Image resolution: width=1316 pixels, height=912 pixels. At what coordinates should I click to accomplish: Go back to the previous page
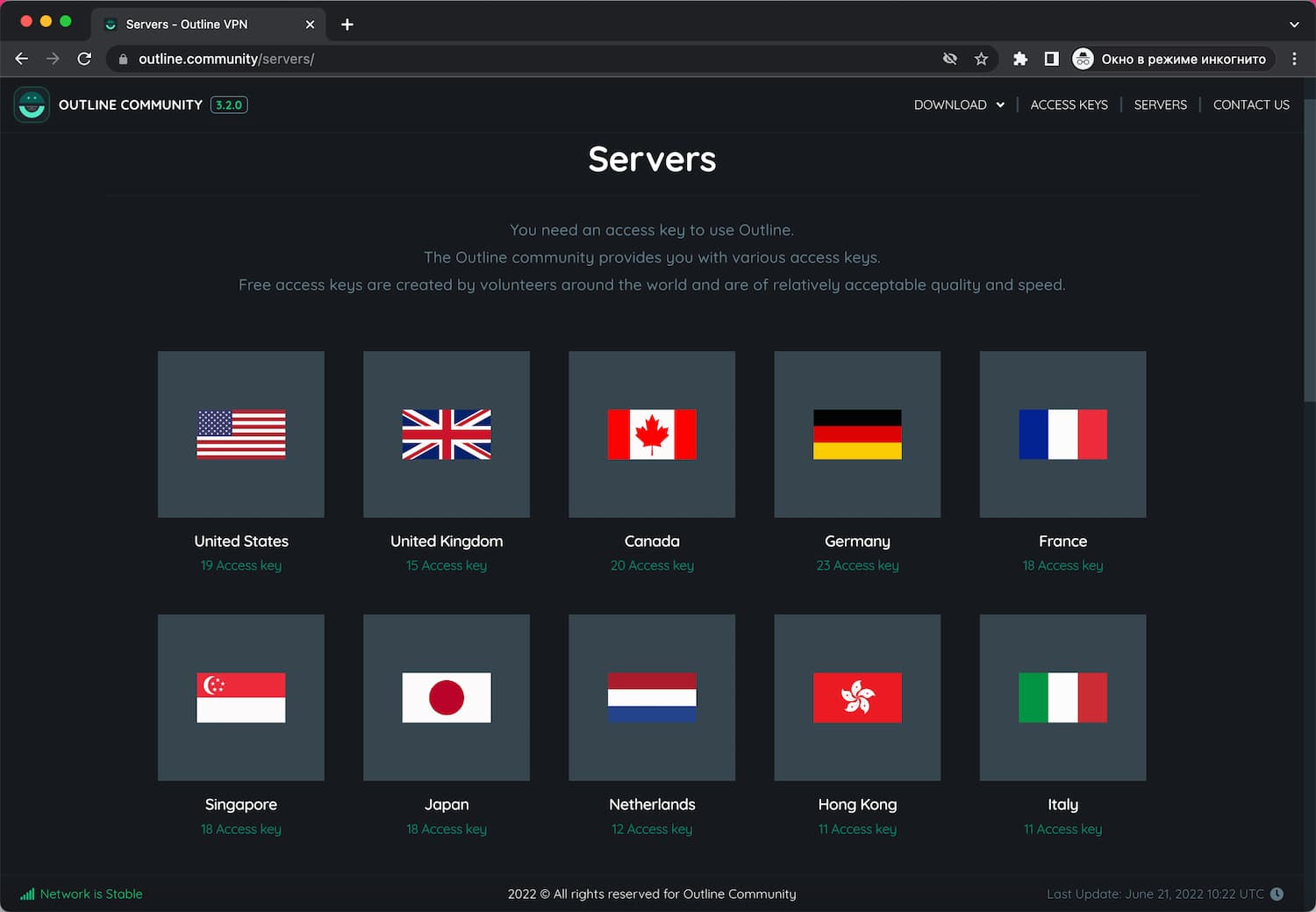pos(22,59)
